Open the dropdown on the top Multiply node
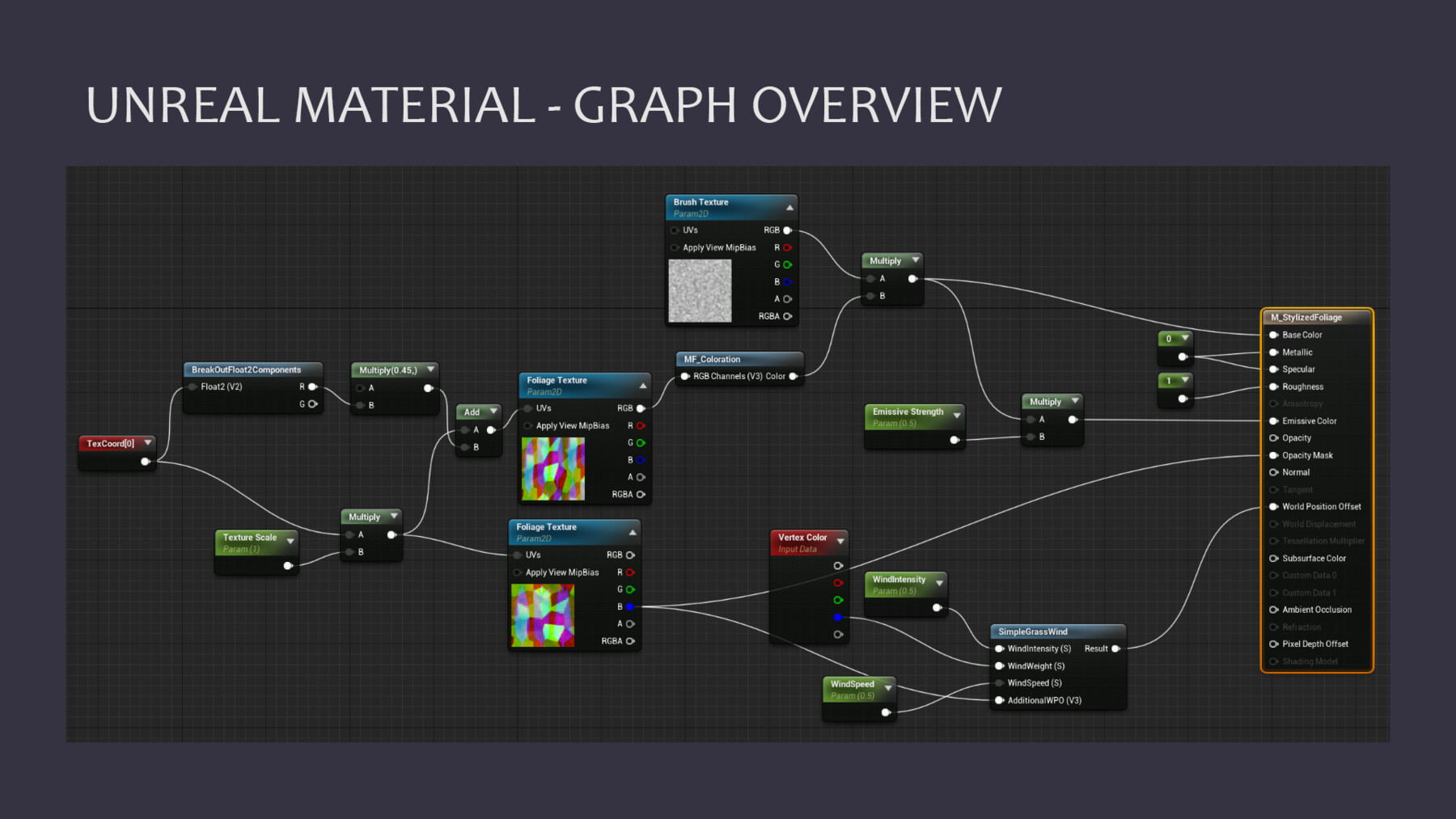Image resolution: width=1456 pixels, height=819 pixels. coord(914,260)
